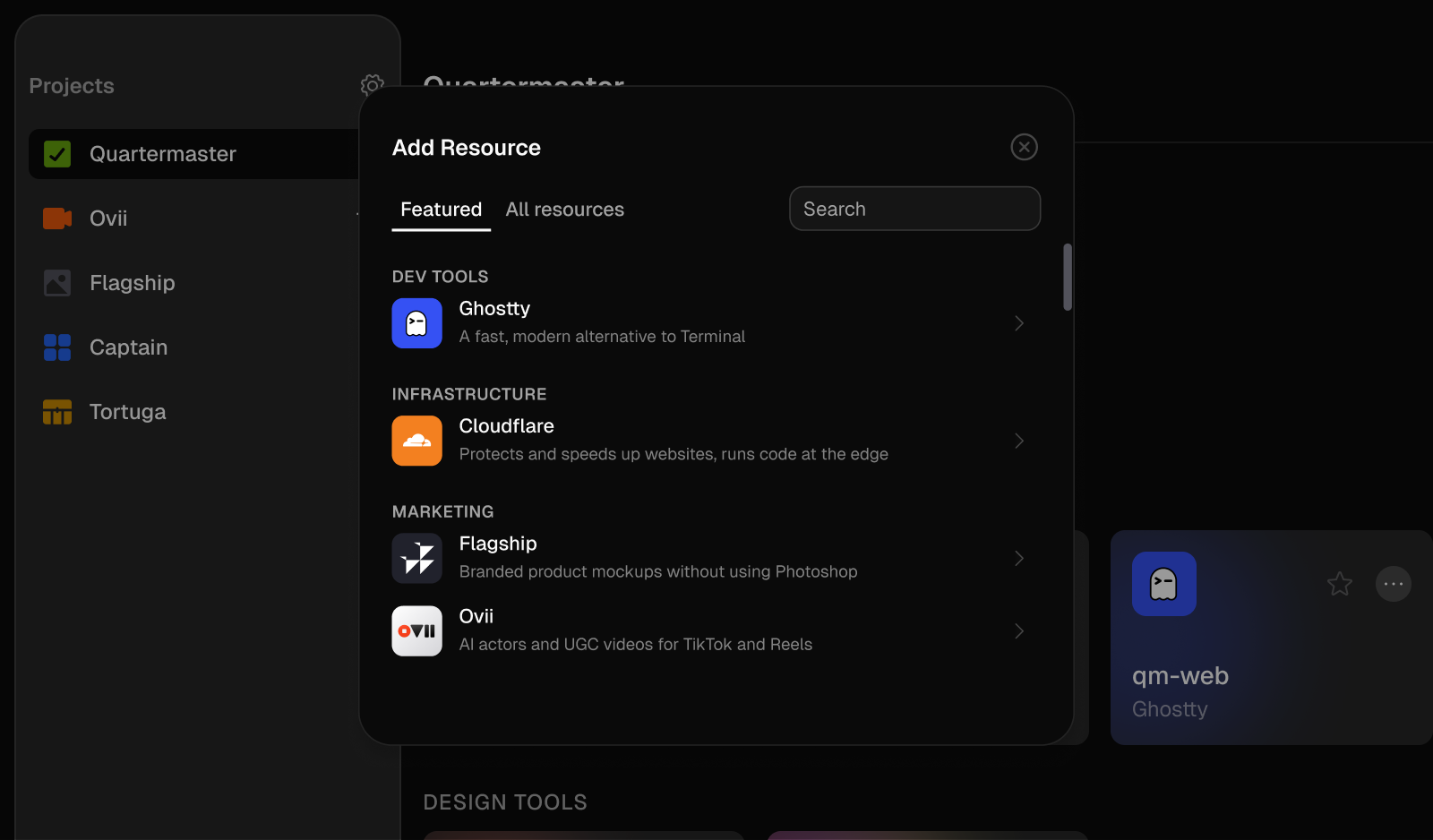Click the Ghostty resource title

tap(494, 309)
